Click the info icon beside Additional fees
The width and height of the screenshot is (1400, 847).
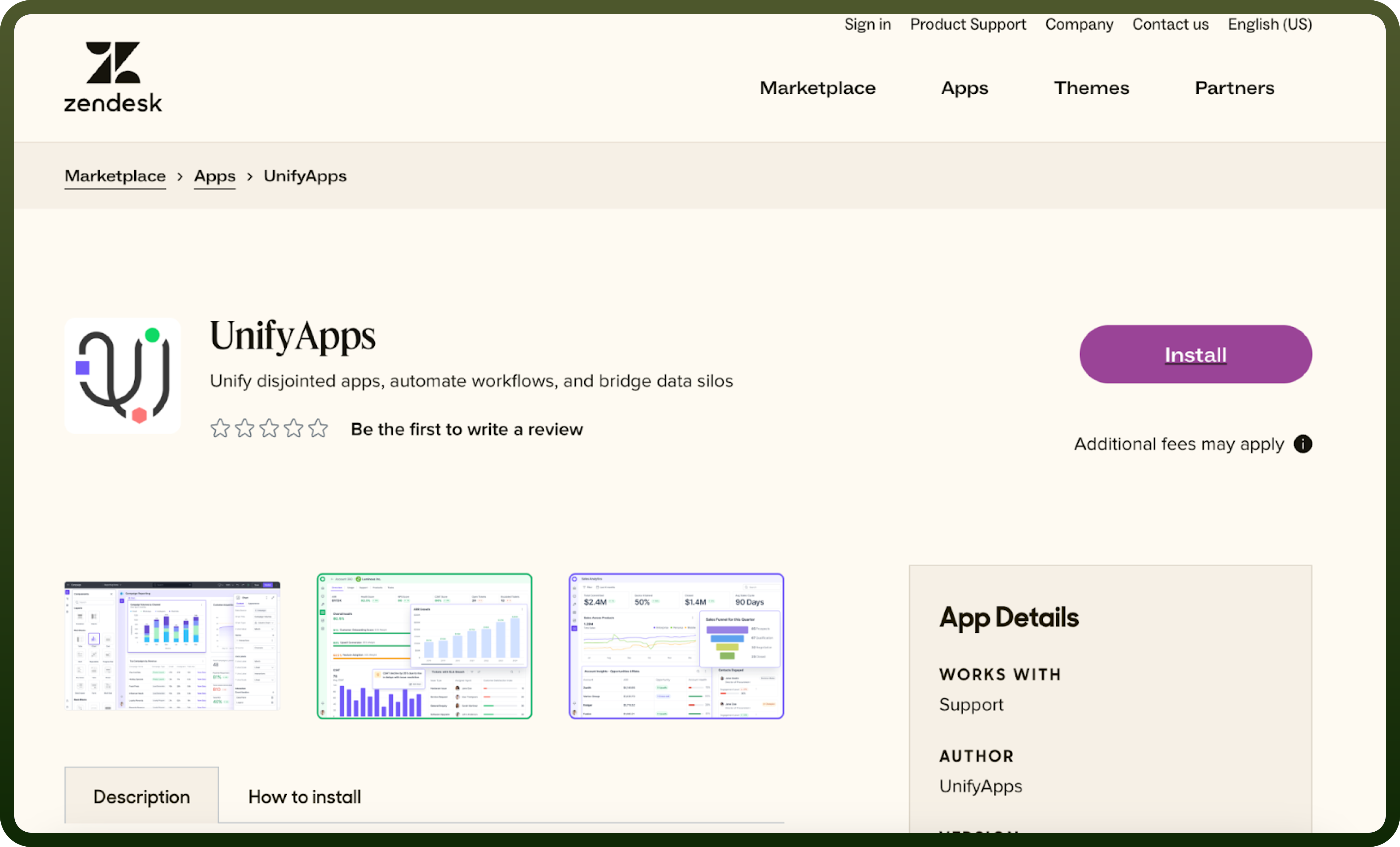(x=1303, y=443)
